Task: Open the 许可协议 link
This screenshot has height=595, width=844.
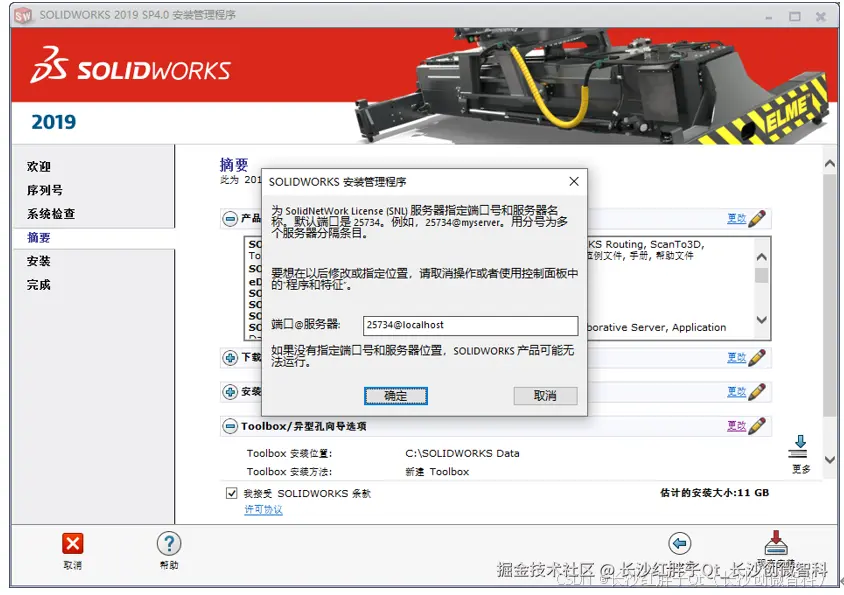Action: click(263, 509)
